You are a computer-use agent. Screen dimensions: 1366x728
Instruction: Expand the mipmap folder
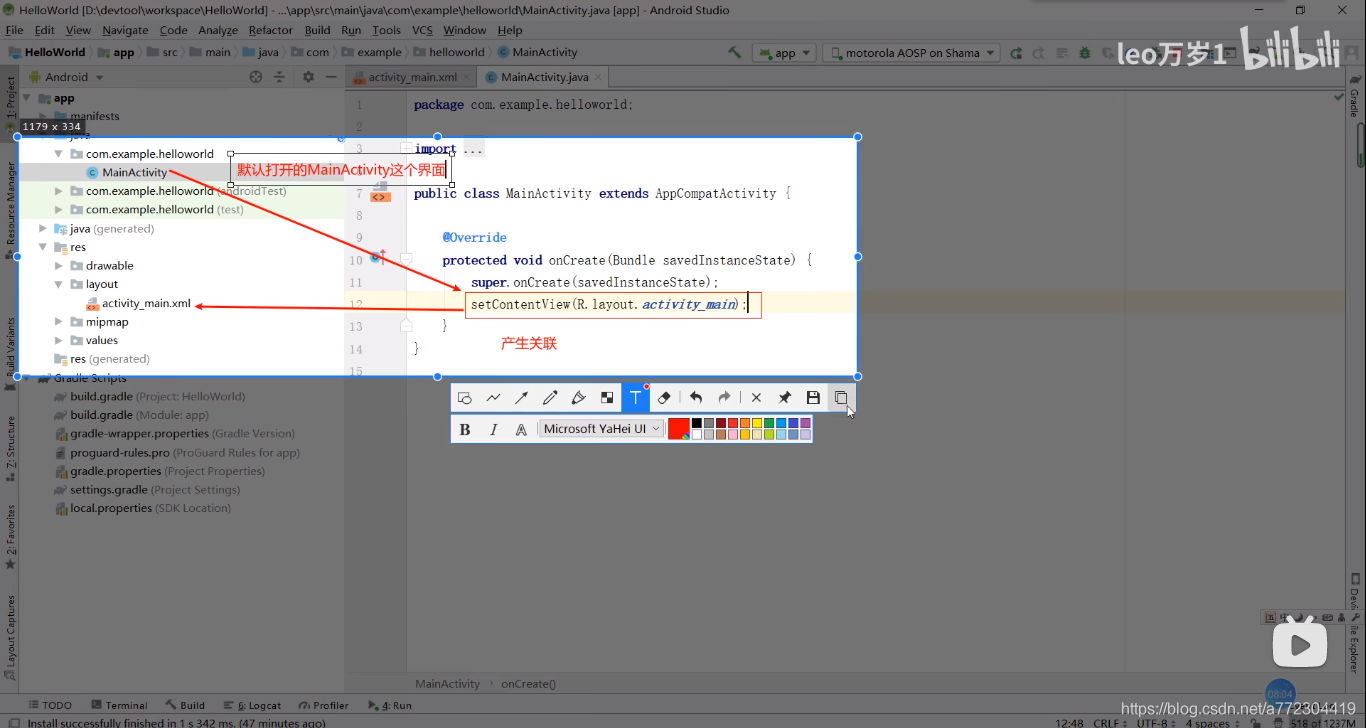[x=59, y=322]
